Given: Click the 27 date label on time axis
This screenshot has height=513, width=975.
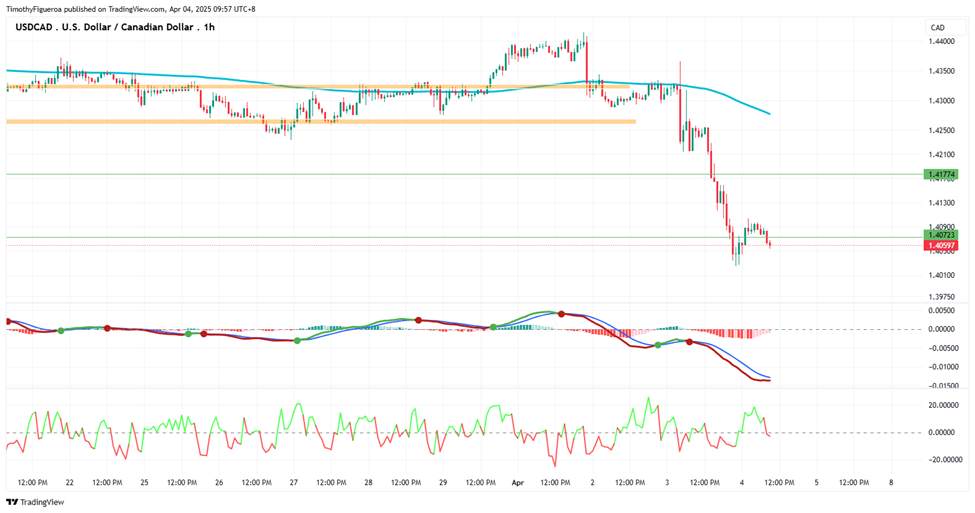Looking at the screenshot, I should [293, 483].
